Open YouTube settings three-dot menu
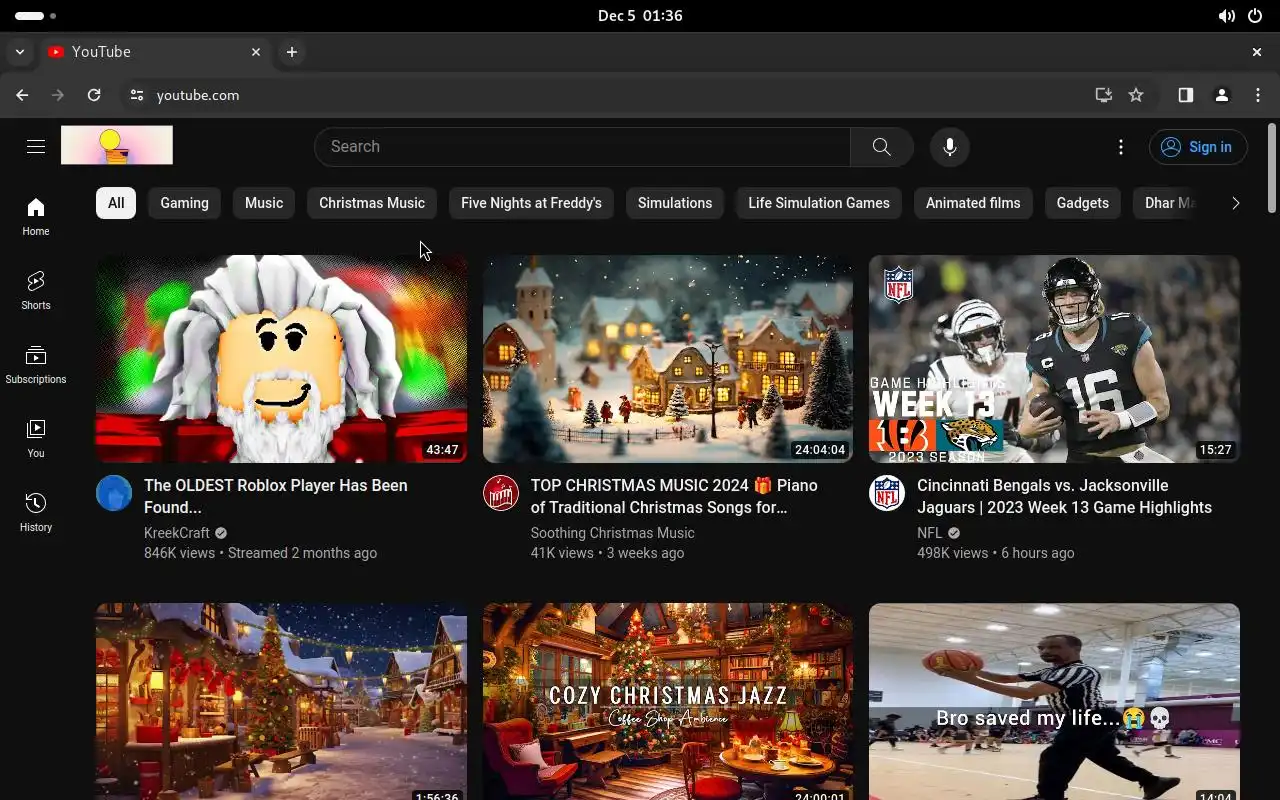1280x800 pixels. [1121, 147]
